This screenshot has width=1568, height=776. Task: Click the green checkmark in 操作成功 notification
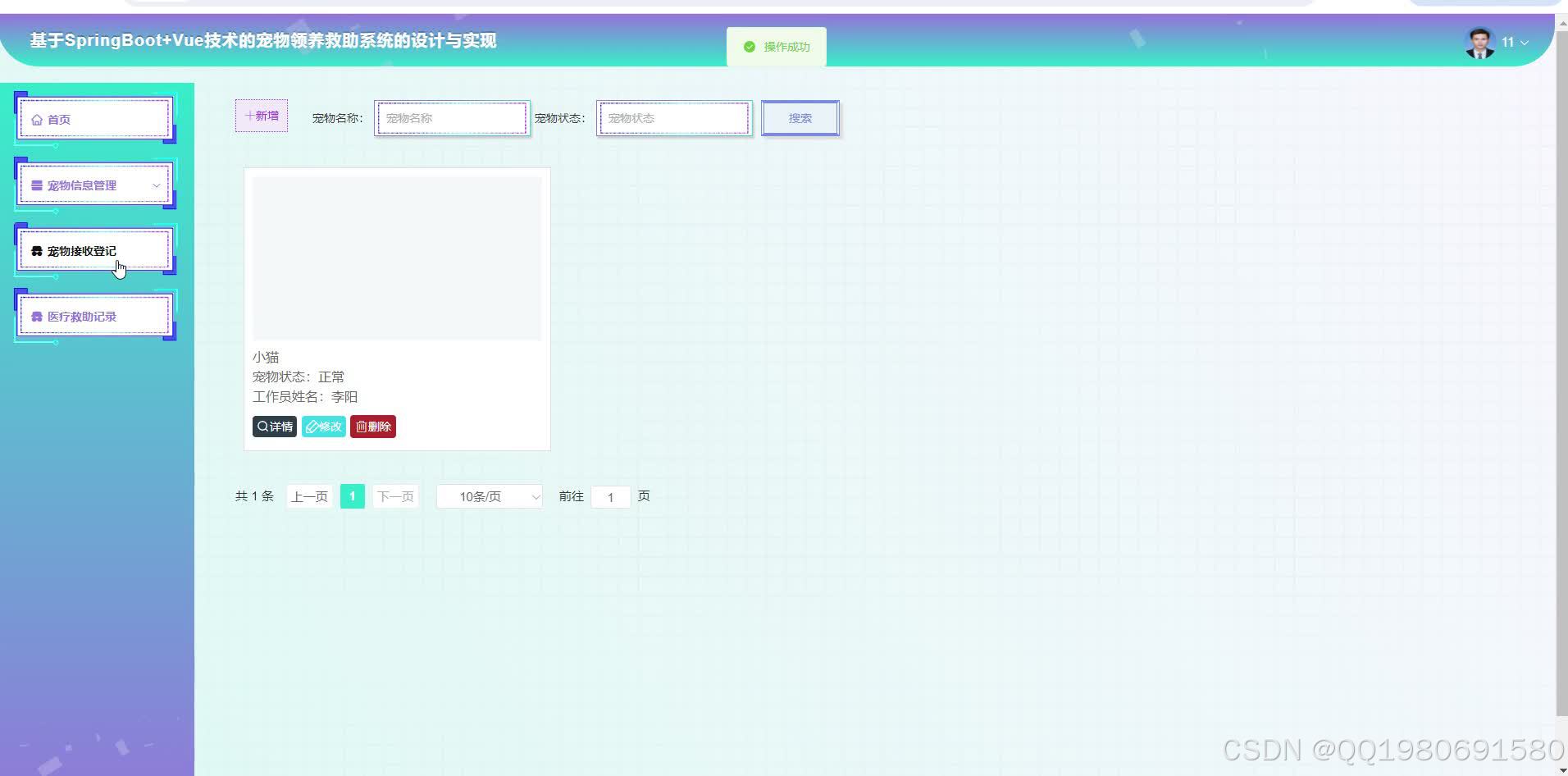click(x=749, y=47)
